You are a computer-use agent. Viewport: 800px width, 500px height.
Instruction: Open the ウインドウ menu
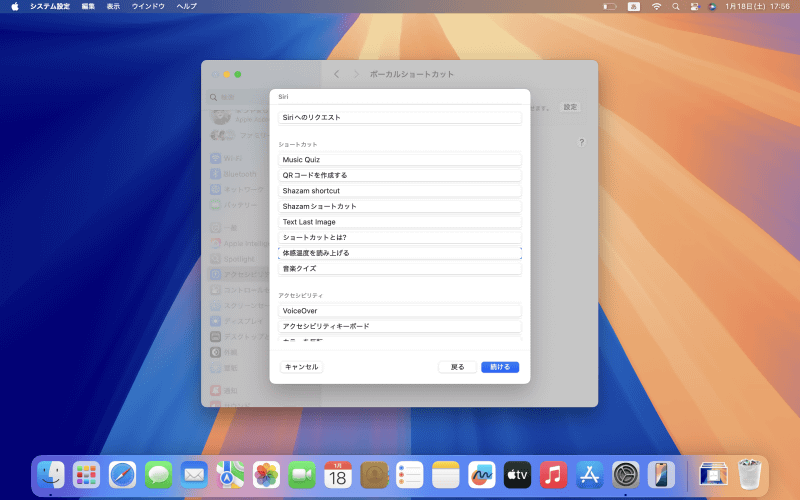(x=148, y=6)
